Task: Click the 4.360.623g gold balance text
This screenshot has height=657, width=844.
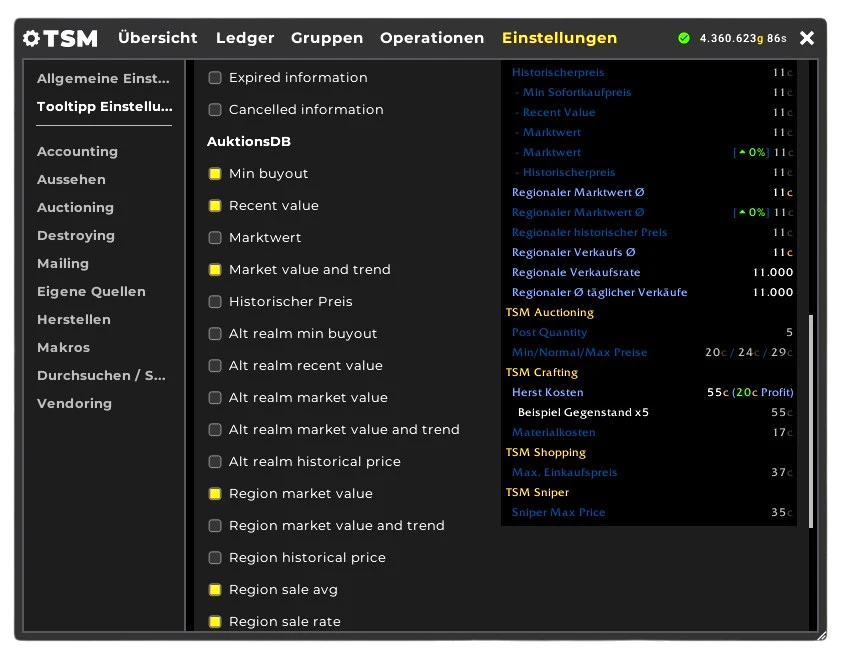Action: (x=732, y=38)
